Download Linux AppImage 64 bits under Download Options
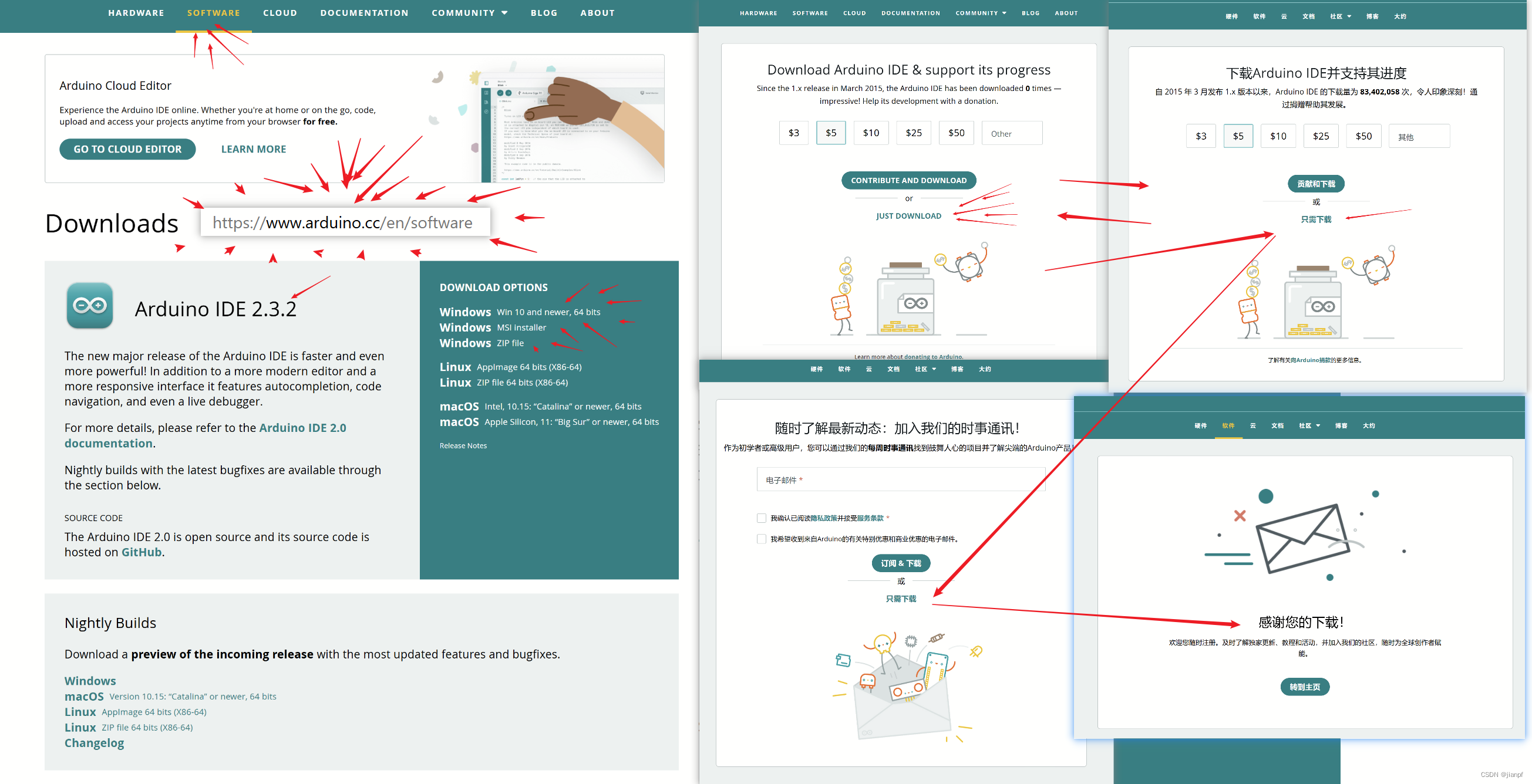Screen dimensions: 1532x784 (x=510, y=367)
